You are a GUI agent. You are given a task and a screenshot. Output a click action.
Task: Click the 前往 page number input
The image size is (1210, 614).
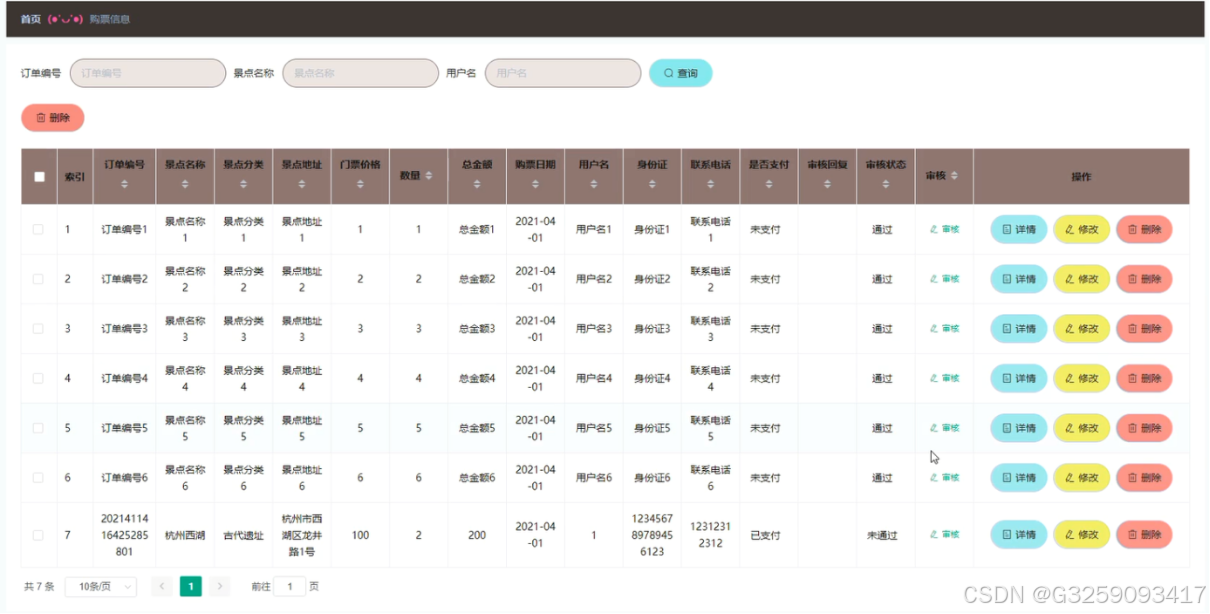click(x=290, y=587)
